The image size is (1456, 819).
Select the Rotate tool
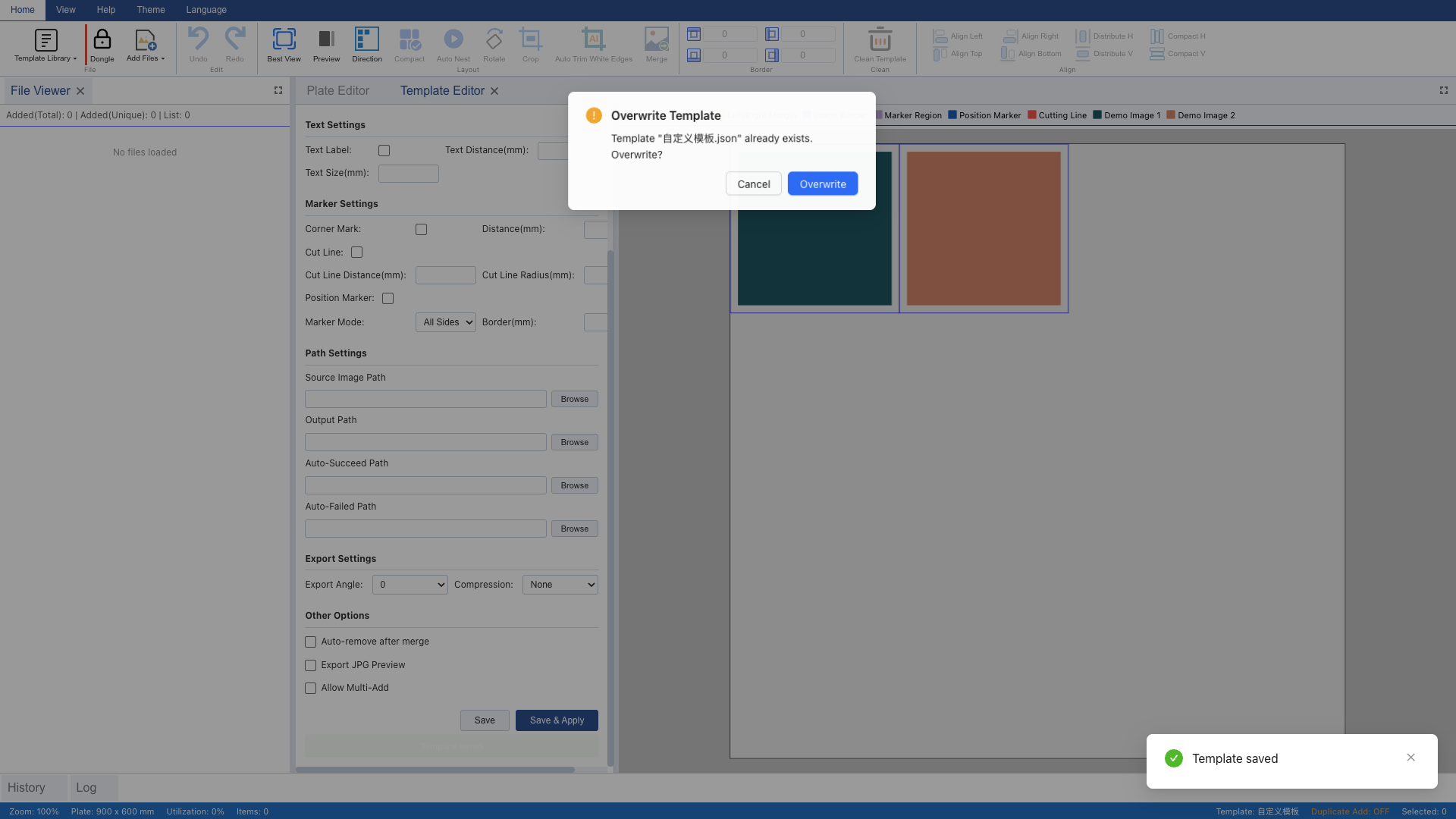point(494,45)
